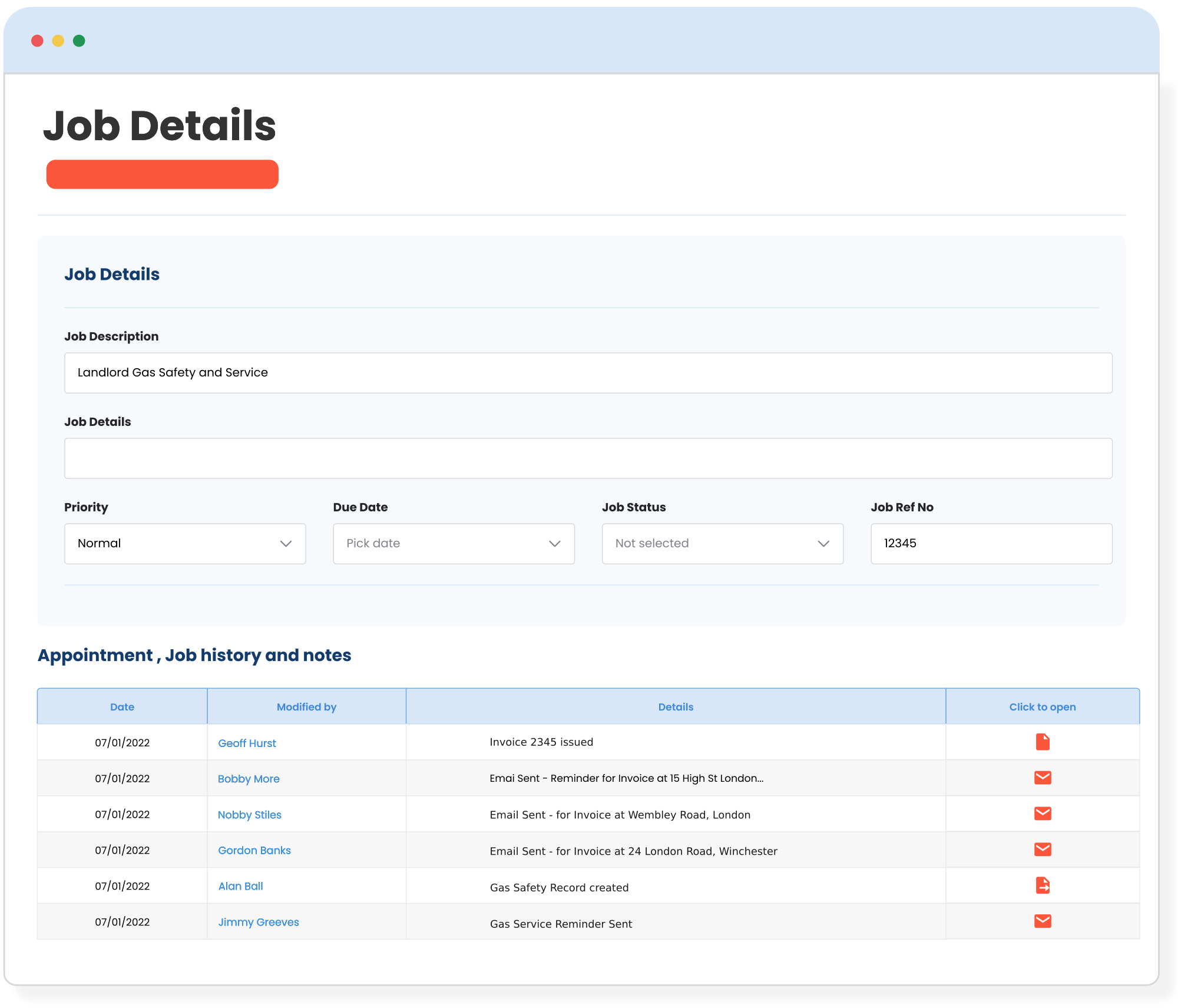Open the Job Status dropdown
1178x1008 pixels.
pos(722,543)
